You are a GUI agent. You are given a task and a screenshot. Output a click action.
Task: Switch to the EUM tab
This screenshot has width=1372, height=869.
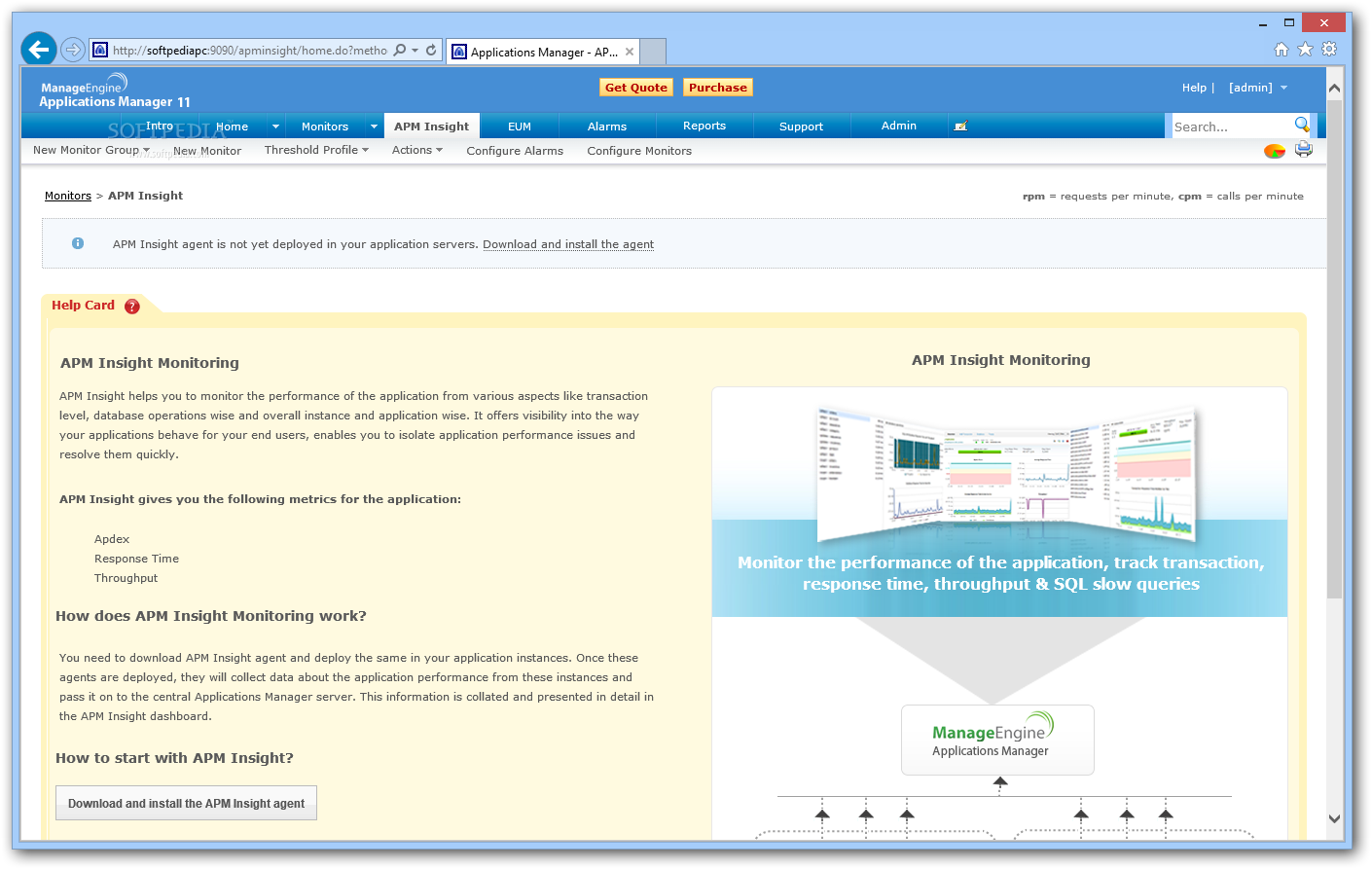coord(520,127)
